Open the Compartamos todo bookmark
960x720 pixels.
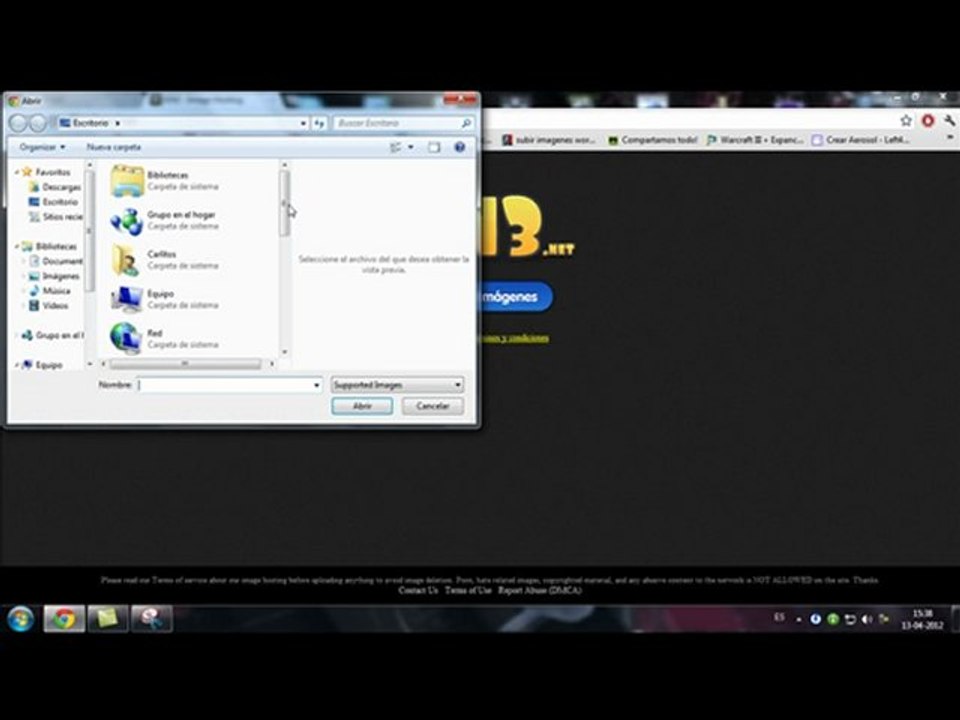pos(653,140)
